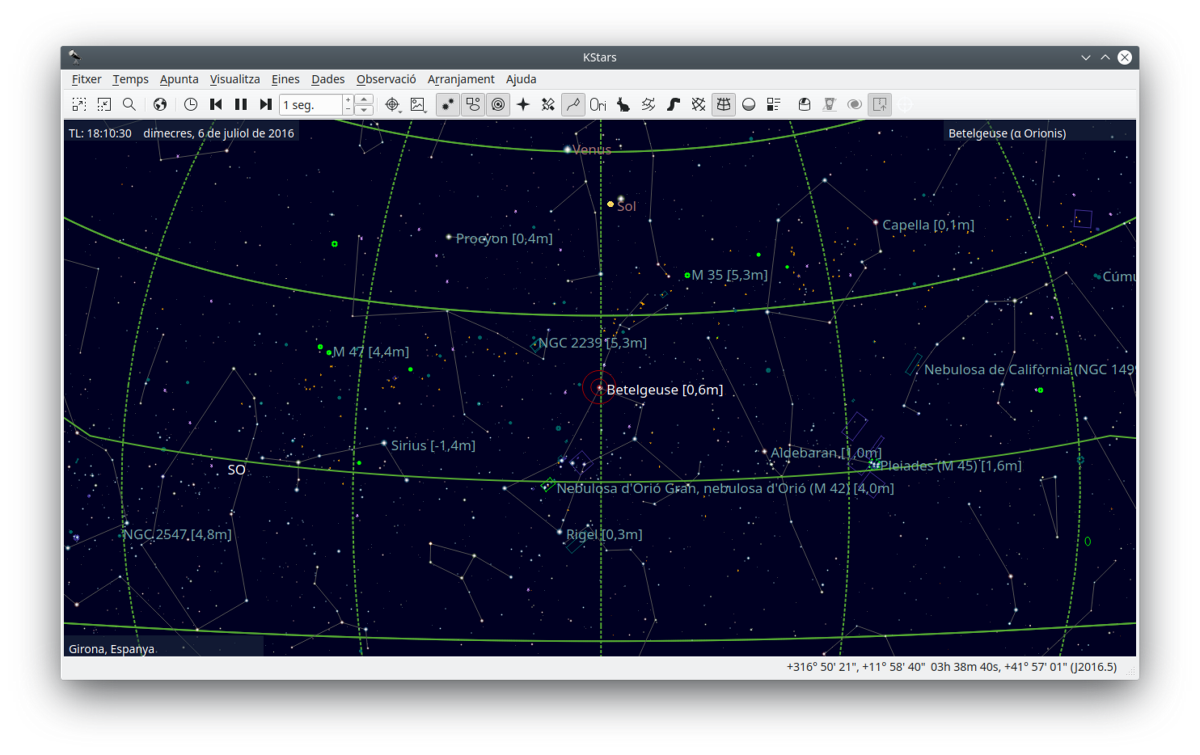This screenshot has height=755, width=1200.
Task: Open geographic location via the globe icon
Action: [160, 104]
